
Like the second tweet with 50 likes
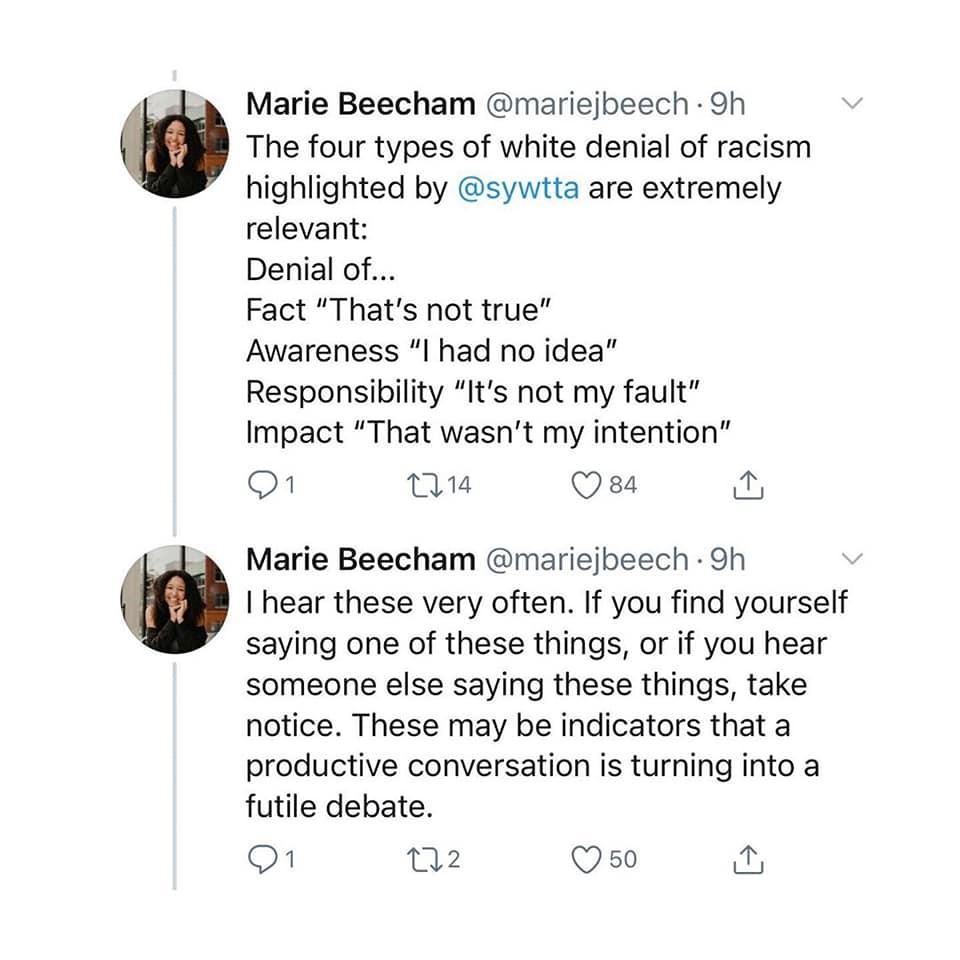pos(584,859)
